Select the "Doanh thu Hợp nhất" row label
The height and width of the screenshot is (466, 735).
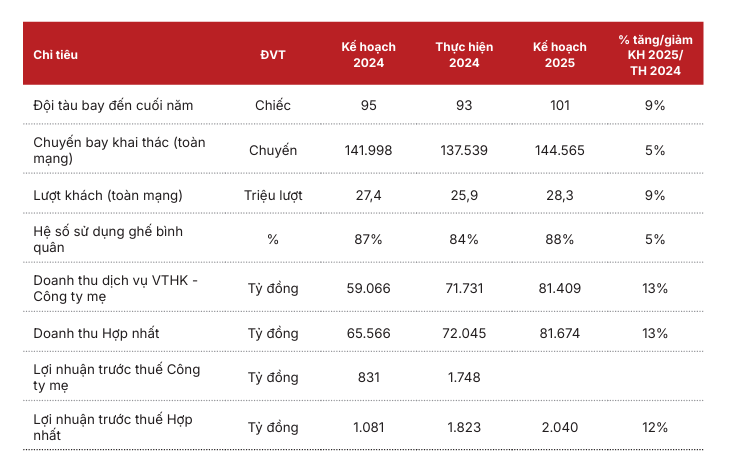96,333
